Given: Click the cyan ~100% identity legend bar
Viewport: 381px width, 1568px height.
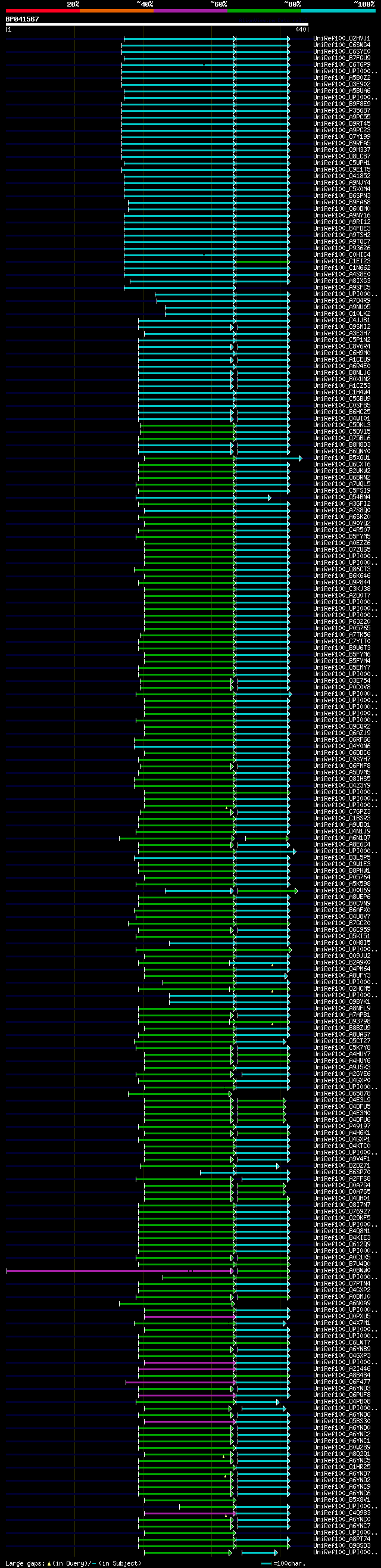Looking at the screenshot, I should click(338, 11).
